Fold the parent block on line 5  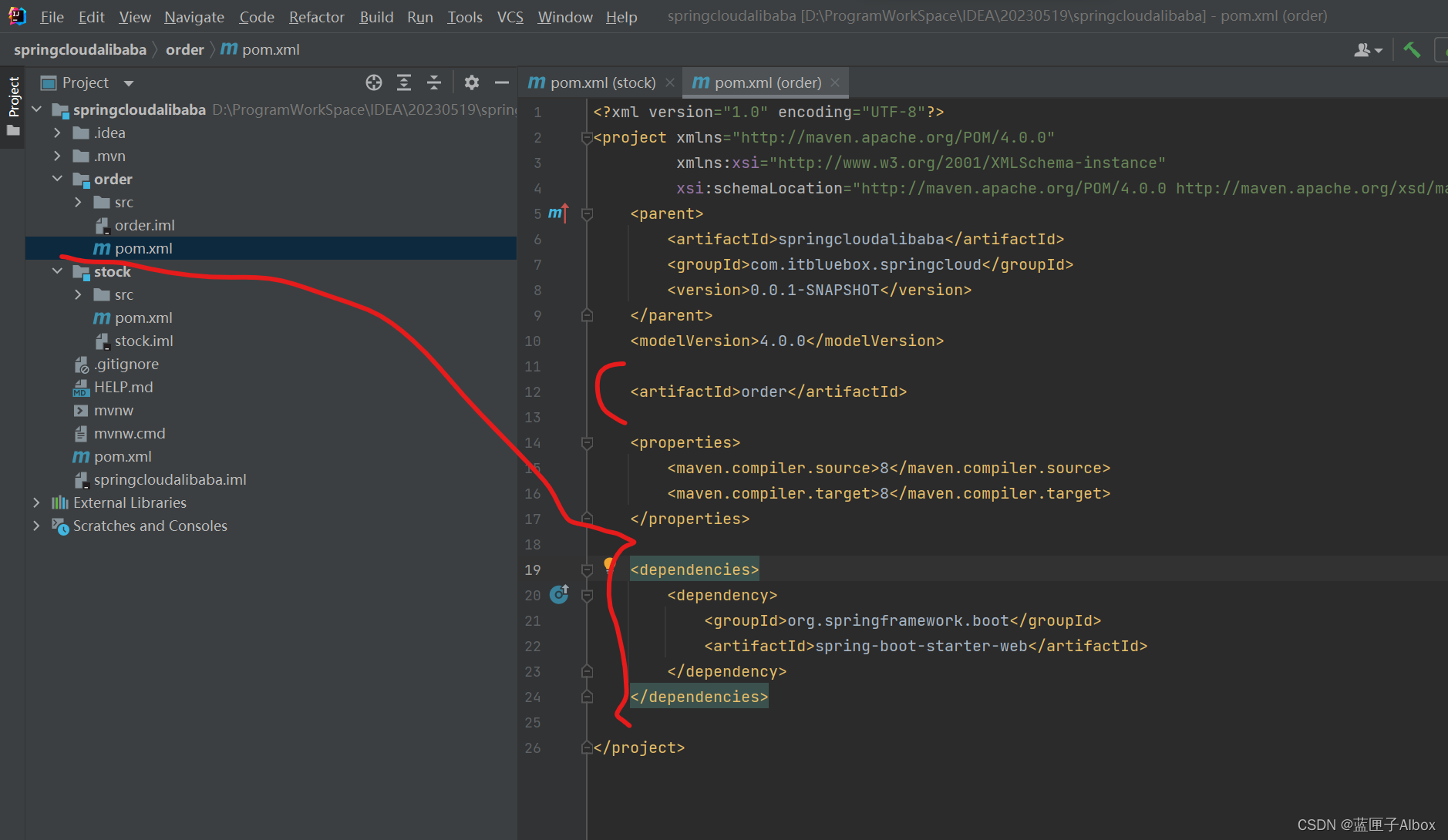[587, 213]
